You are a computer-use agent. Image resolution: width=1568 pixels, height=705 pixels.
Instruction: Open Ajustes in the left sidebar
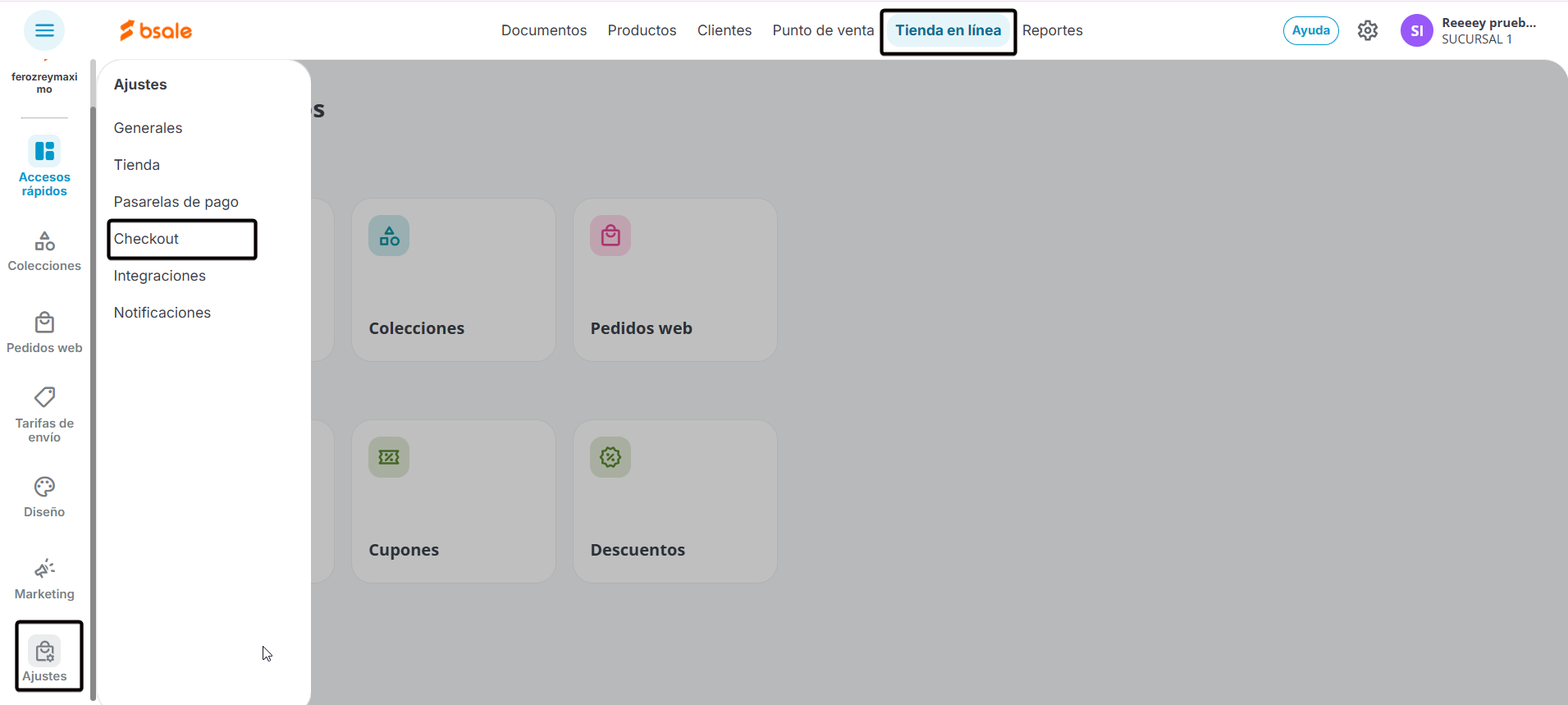click(44, 659)
